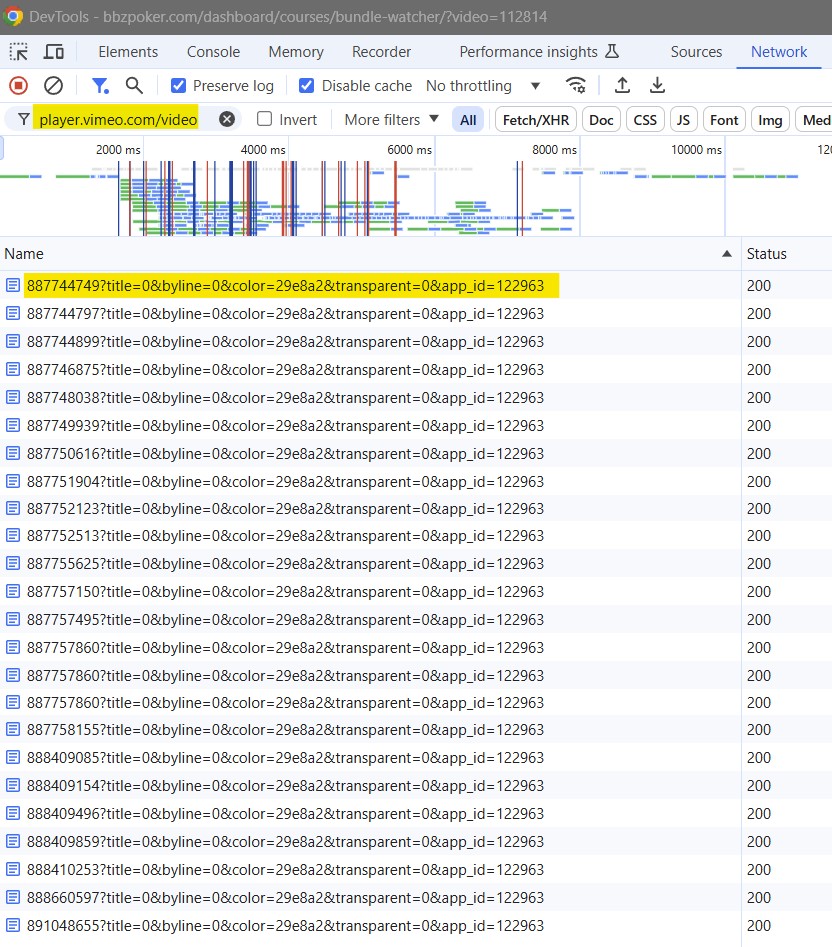Open network conditions wifi icon
Viewport: 832px width, 947px height.
pyautogui.click(x=575, y=86)
